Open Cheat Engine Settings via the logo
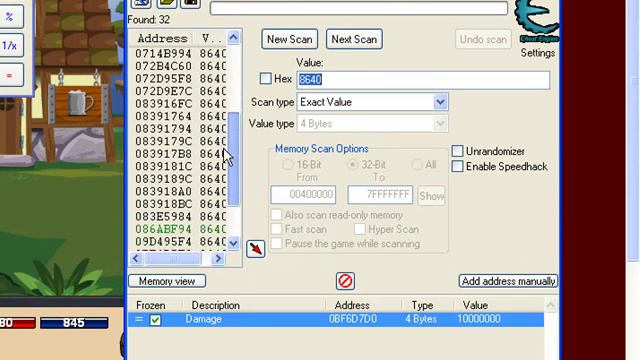 pos(537,21)
